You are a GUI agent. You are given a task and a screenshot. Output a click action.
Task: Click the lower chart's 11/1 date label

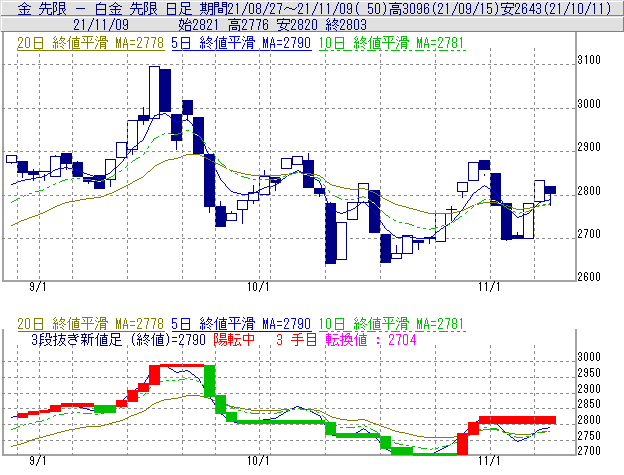tap(489, 461)
